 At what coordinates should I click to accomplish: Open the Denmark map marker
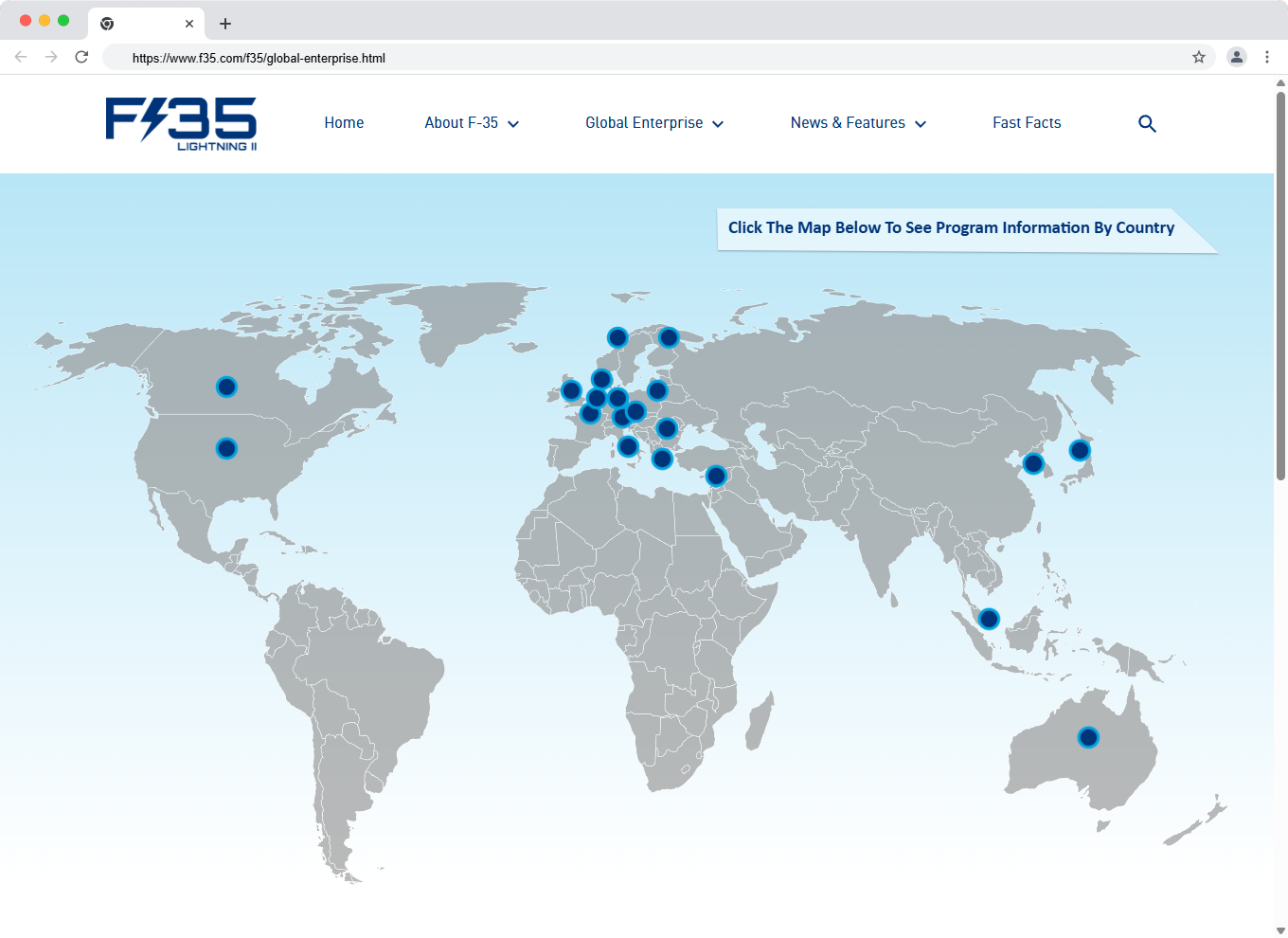point(601,380)
